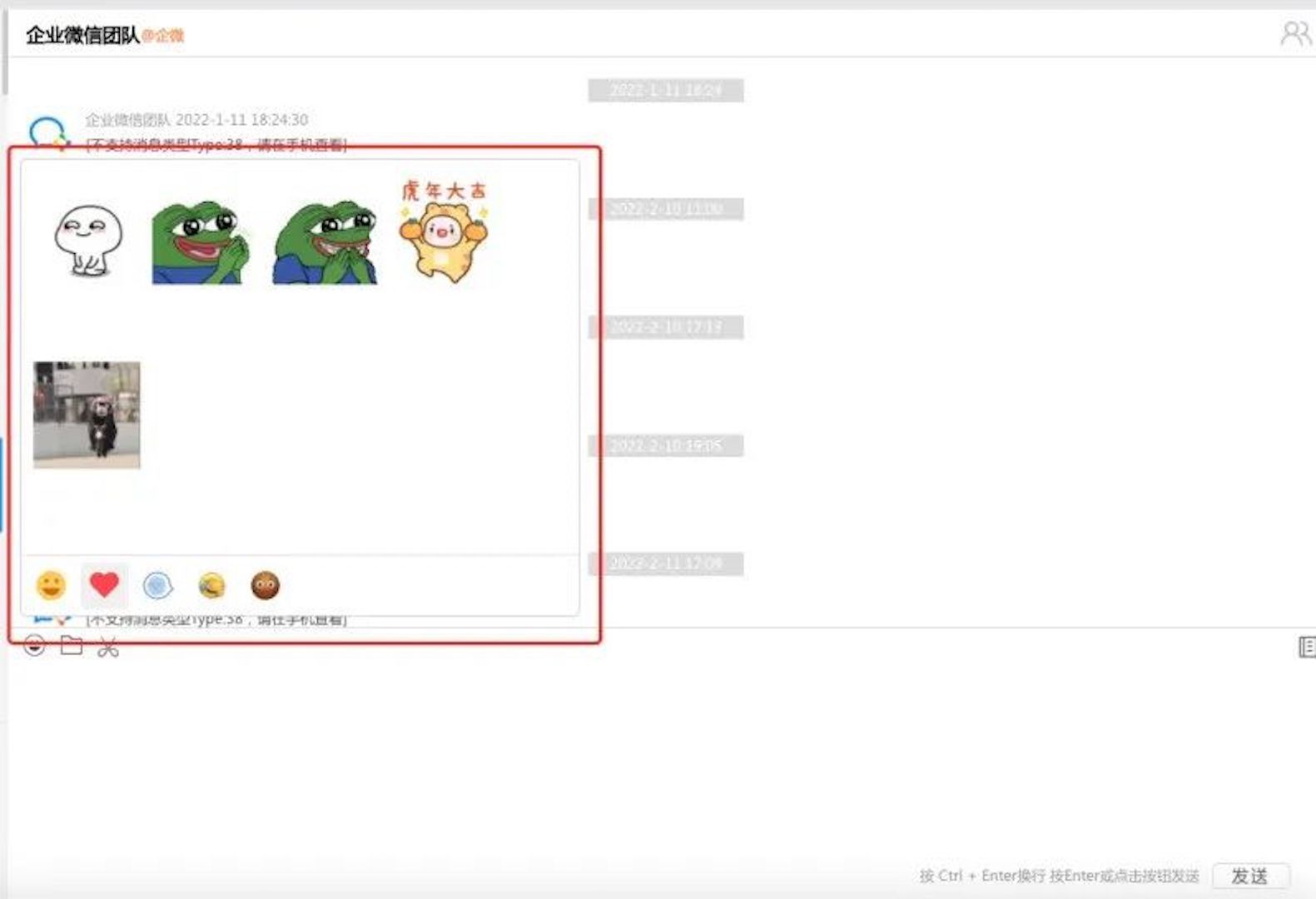Click the folder icon to send file
Screen dimensions: 1316x899
point(72,645)
